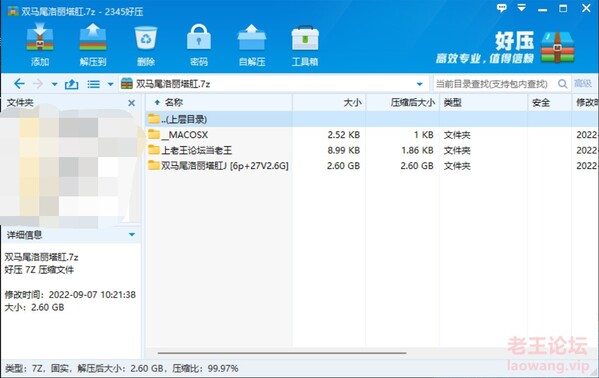Sort by 大小 column header
Viewport: 599px width, 378px height.
[329, 102]
